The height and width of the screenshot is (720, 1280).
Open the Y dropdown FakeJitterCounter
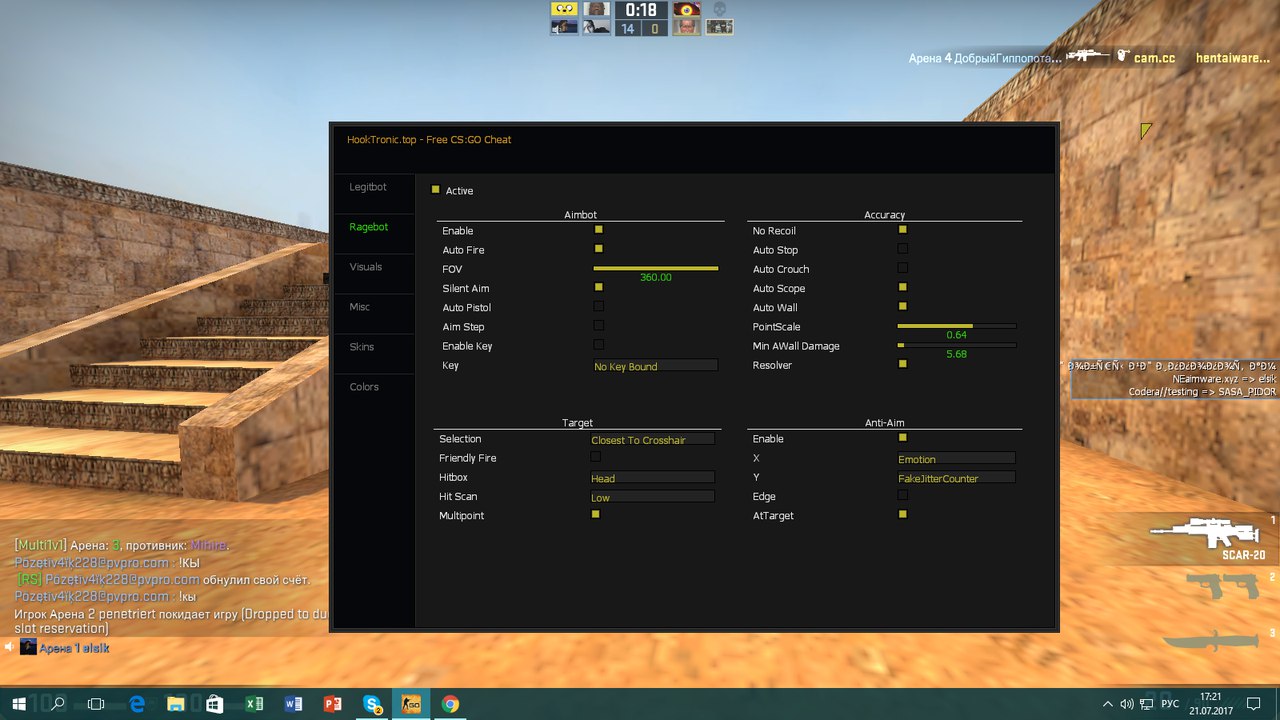[x=956, y=478]
